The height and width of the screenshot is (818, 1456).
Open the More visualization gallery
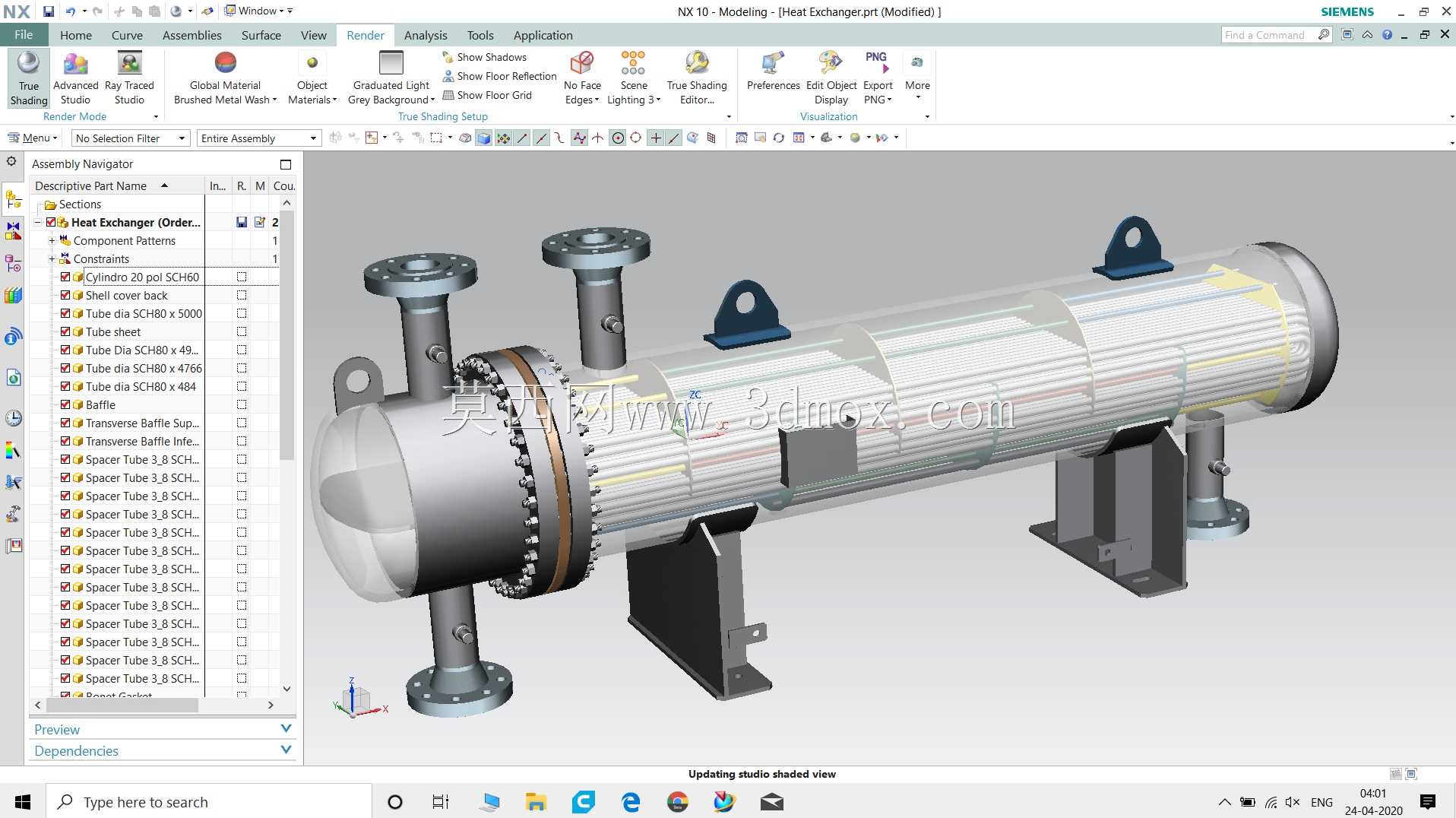pyautogui.click(x=917, y=76)
